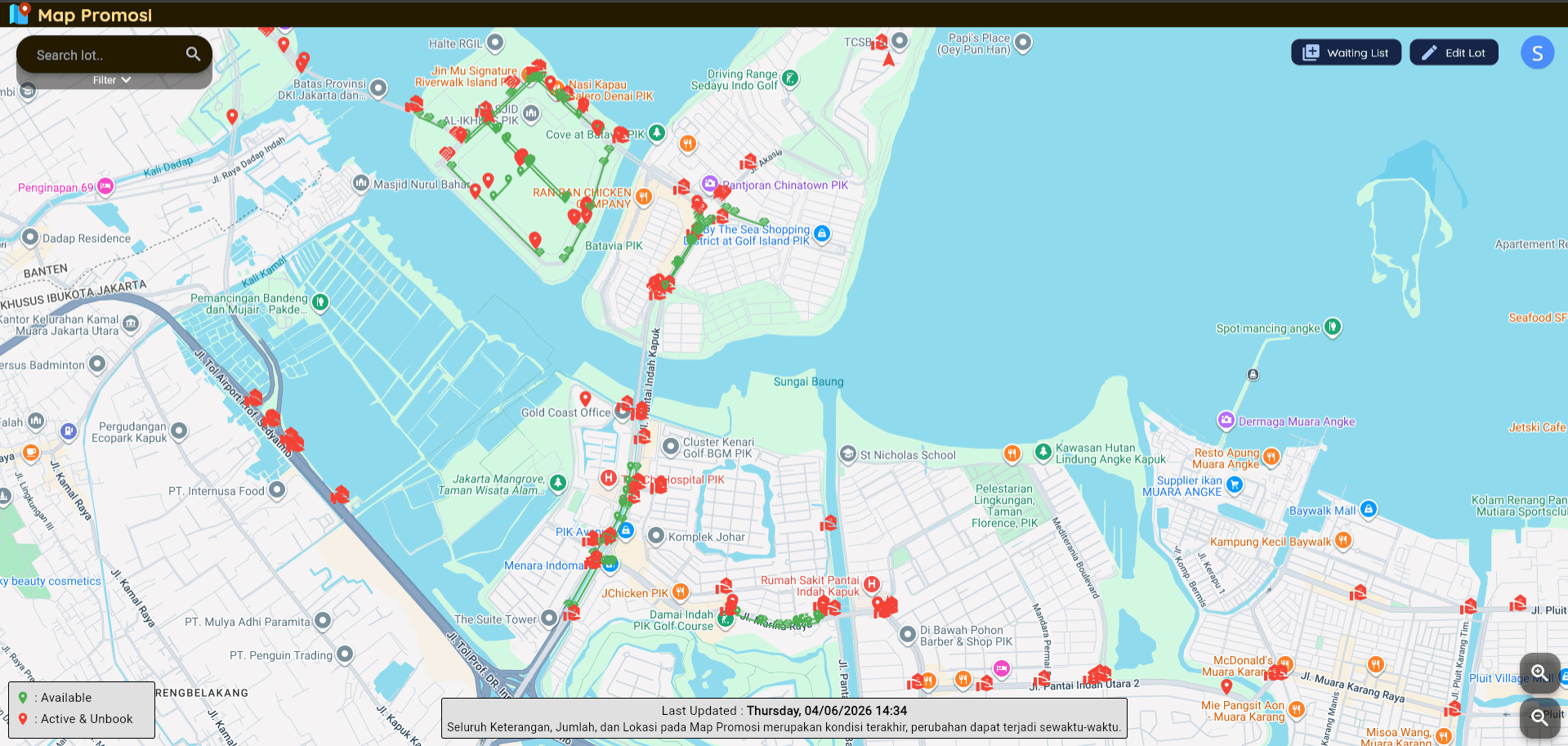Click the Last Updated date text
1568x746 pixels.
(x=827, y=711)
